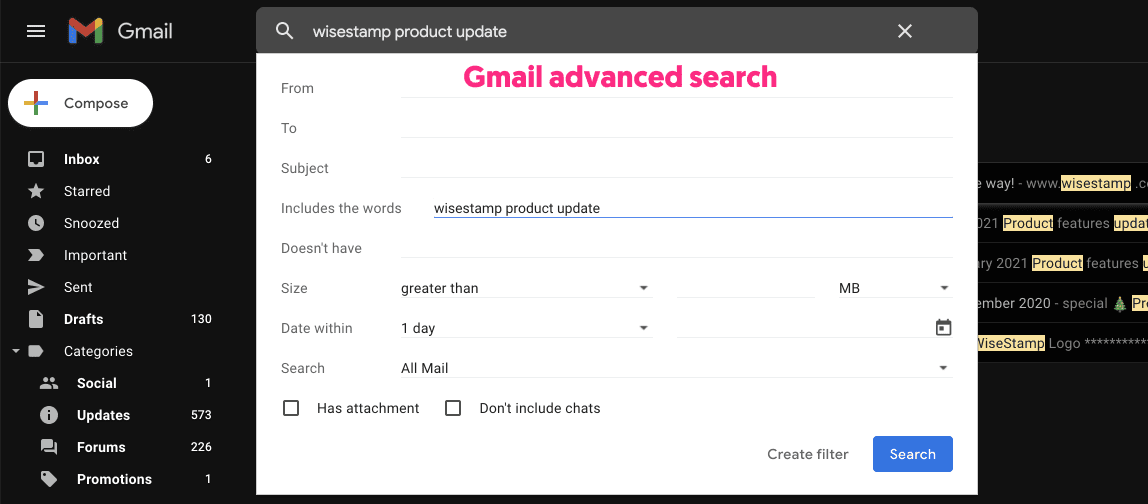The image size is (1148, 504).
Task: Show the Important mail label
Action: point(95,255)
